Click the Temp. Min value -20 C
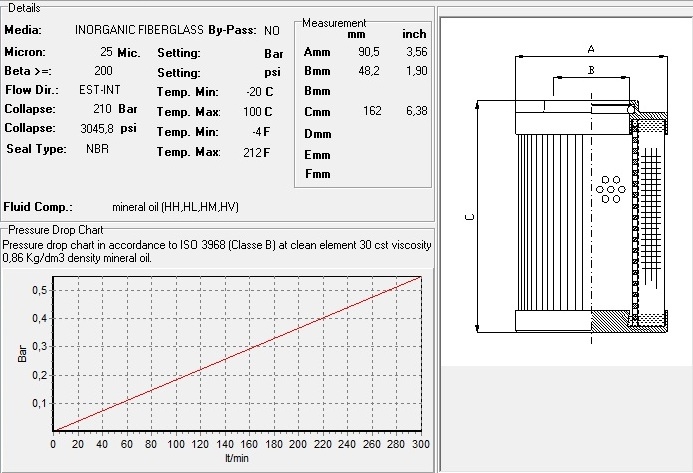This screenshot has height=473, width=693. [260, 92]
